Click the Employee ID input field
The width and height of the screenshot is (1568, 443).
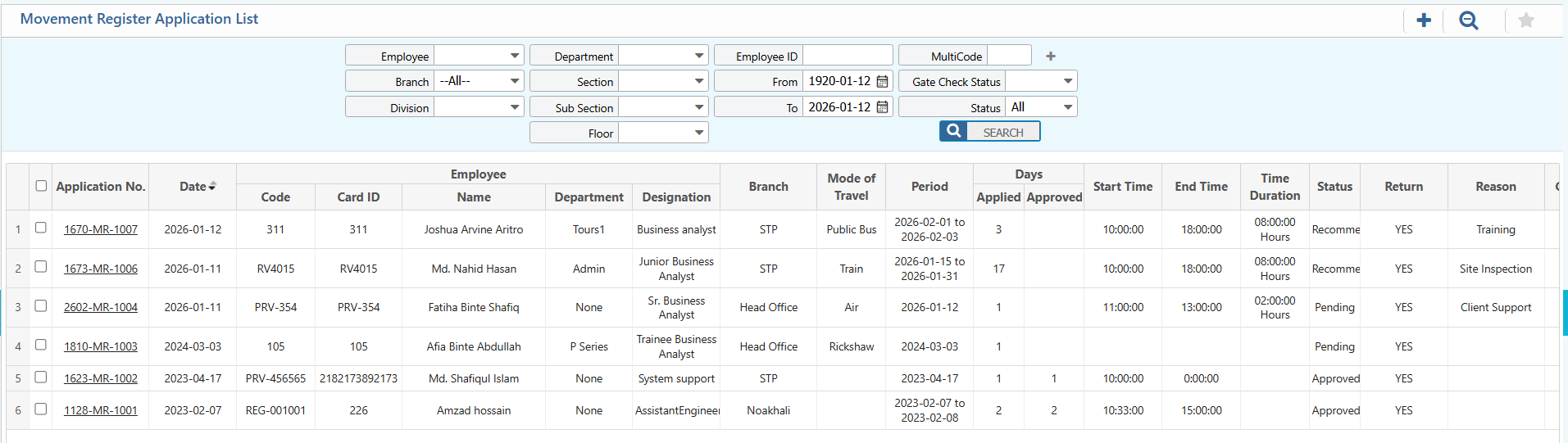[847, 56]
